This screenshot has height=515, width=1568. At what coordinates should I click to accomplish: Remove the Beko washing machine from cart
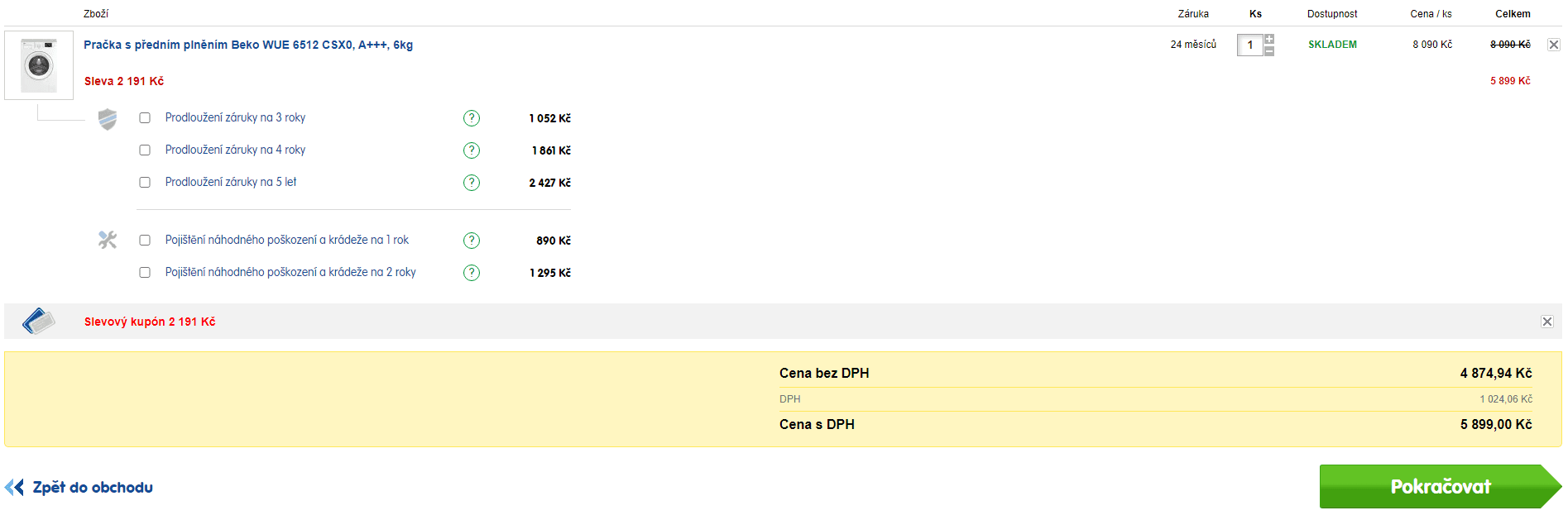pyautogui.click(x=1554, y=45)
